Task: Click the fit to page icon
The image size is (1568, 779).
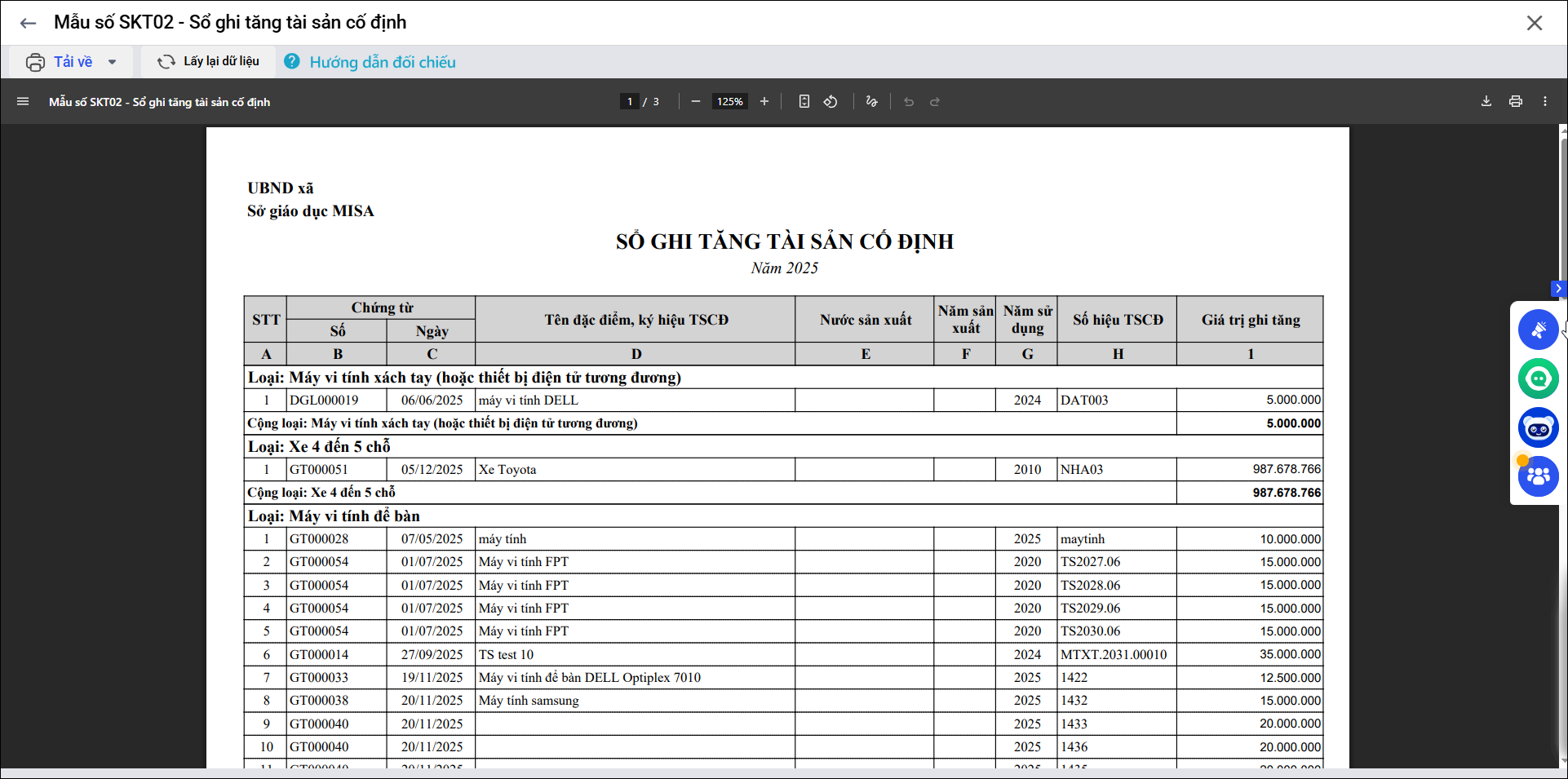Action: pyautogui.click(x=804, y=102)
